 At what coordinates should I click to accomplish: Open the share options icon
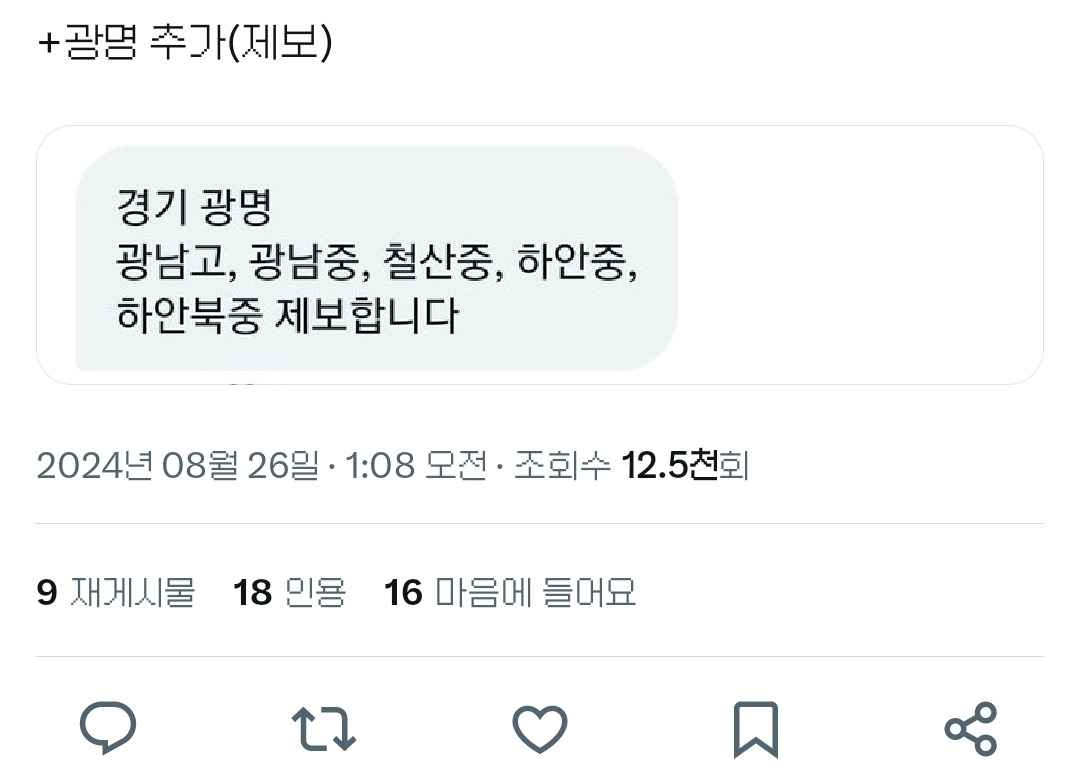(x=971, y=728)
